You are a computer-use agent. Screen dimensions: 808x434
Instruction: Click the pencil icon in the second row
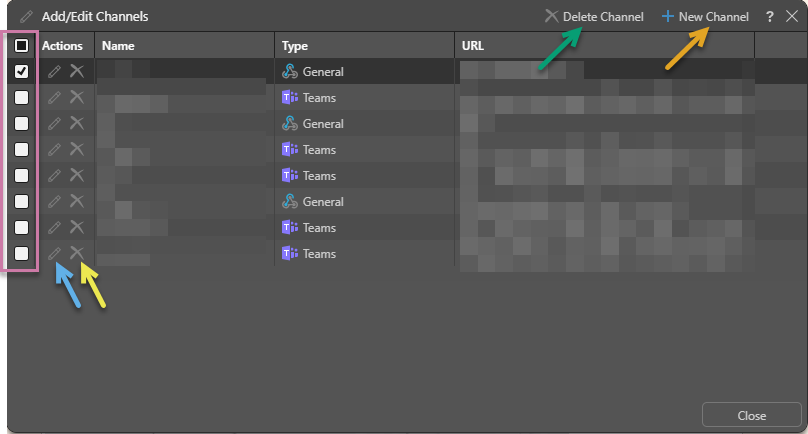tap(55, 98)
